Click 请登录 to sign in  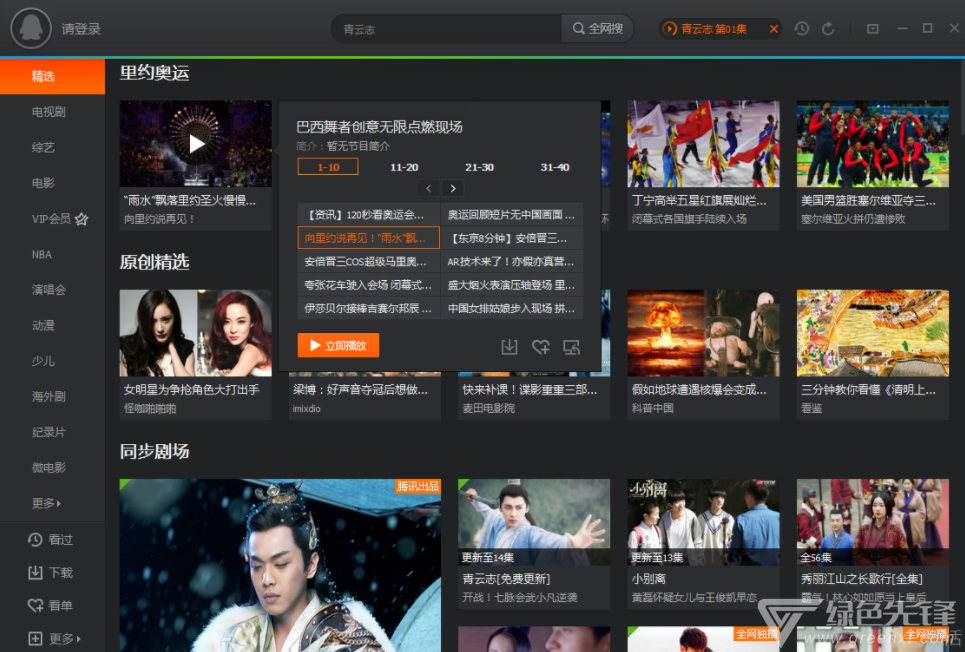[81, 29]
